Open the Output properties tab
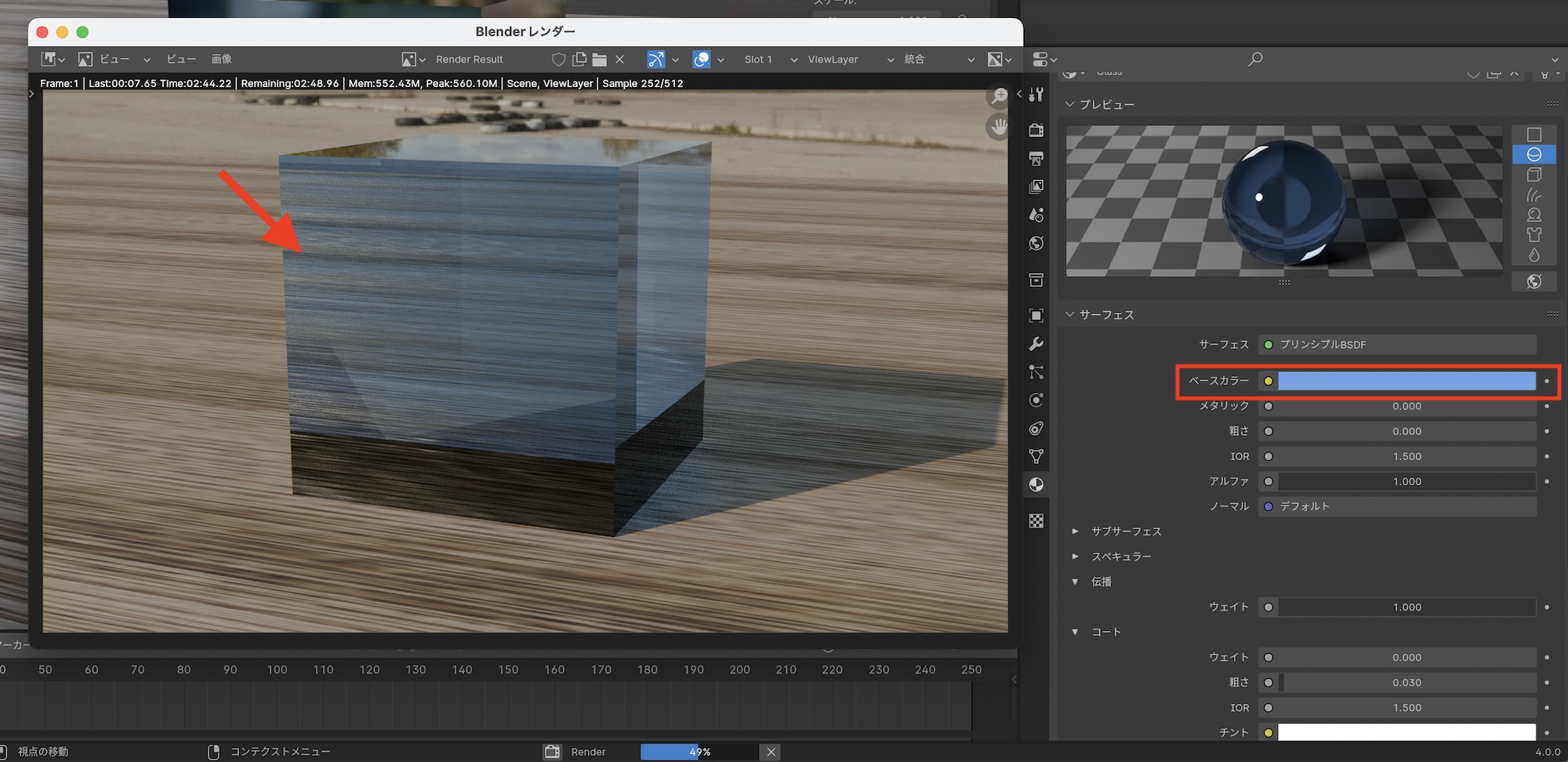Viewport: 1568px width, 762px height. point(1036,159)
